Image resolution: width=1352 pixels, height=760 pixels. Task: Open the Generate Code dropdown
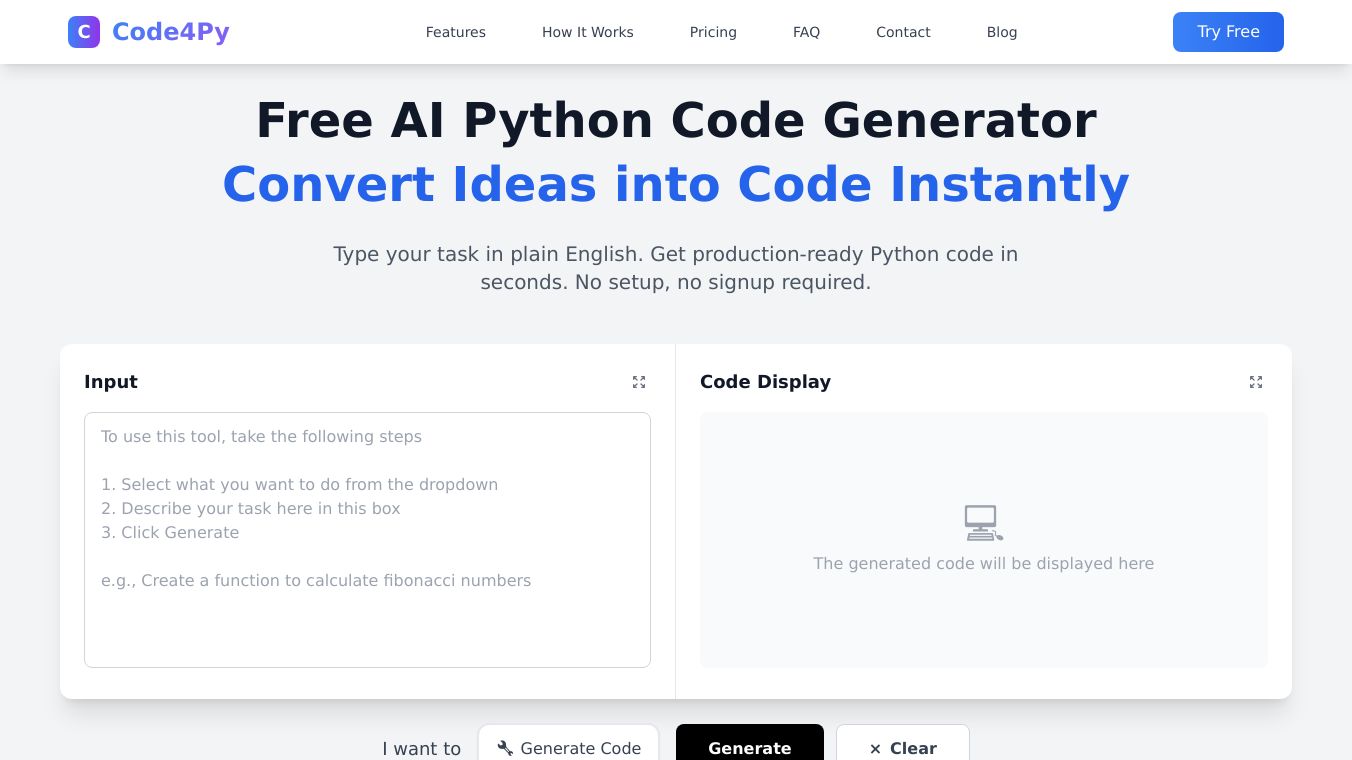coord(568,747)
